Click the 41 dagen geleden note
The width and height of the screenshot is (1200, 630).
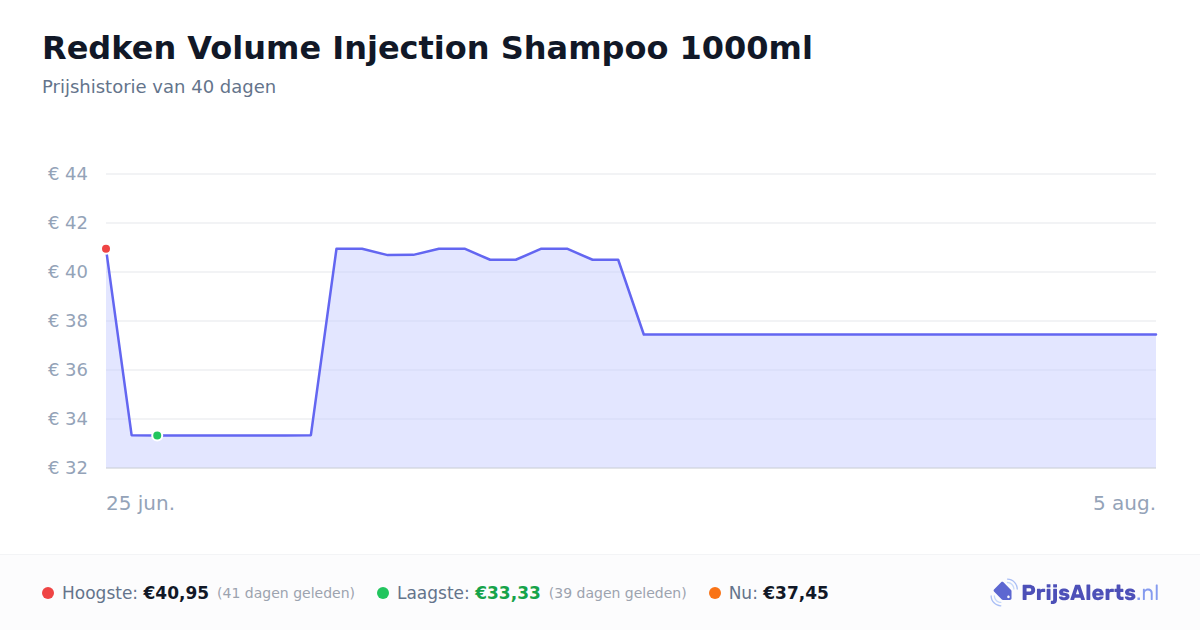286,593
